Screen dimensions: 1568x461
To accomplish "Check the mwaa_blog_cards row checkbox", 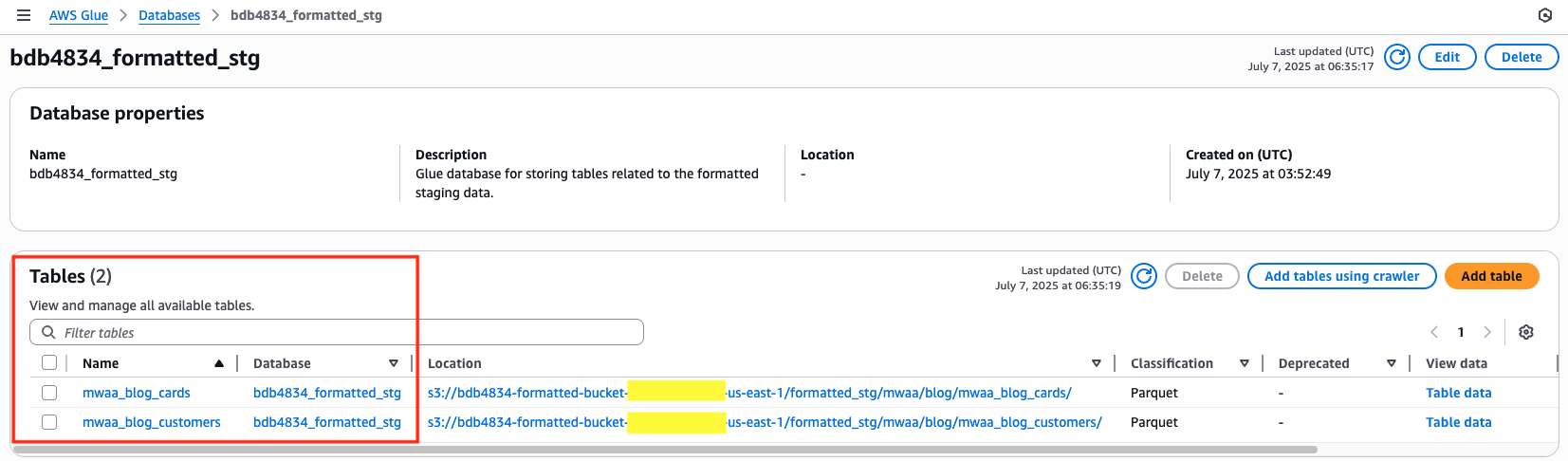I will 49,393.
